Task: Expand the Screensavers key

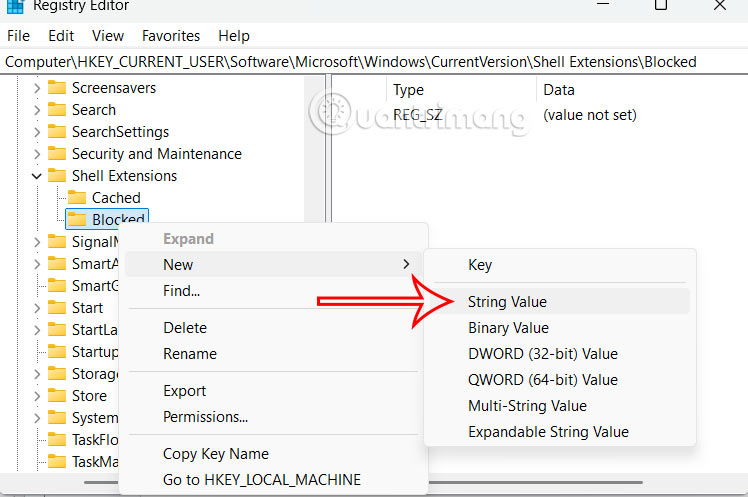Action: pos(37,88)
